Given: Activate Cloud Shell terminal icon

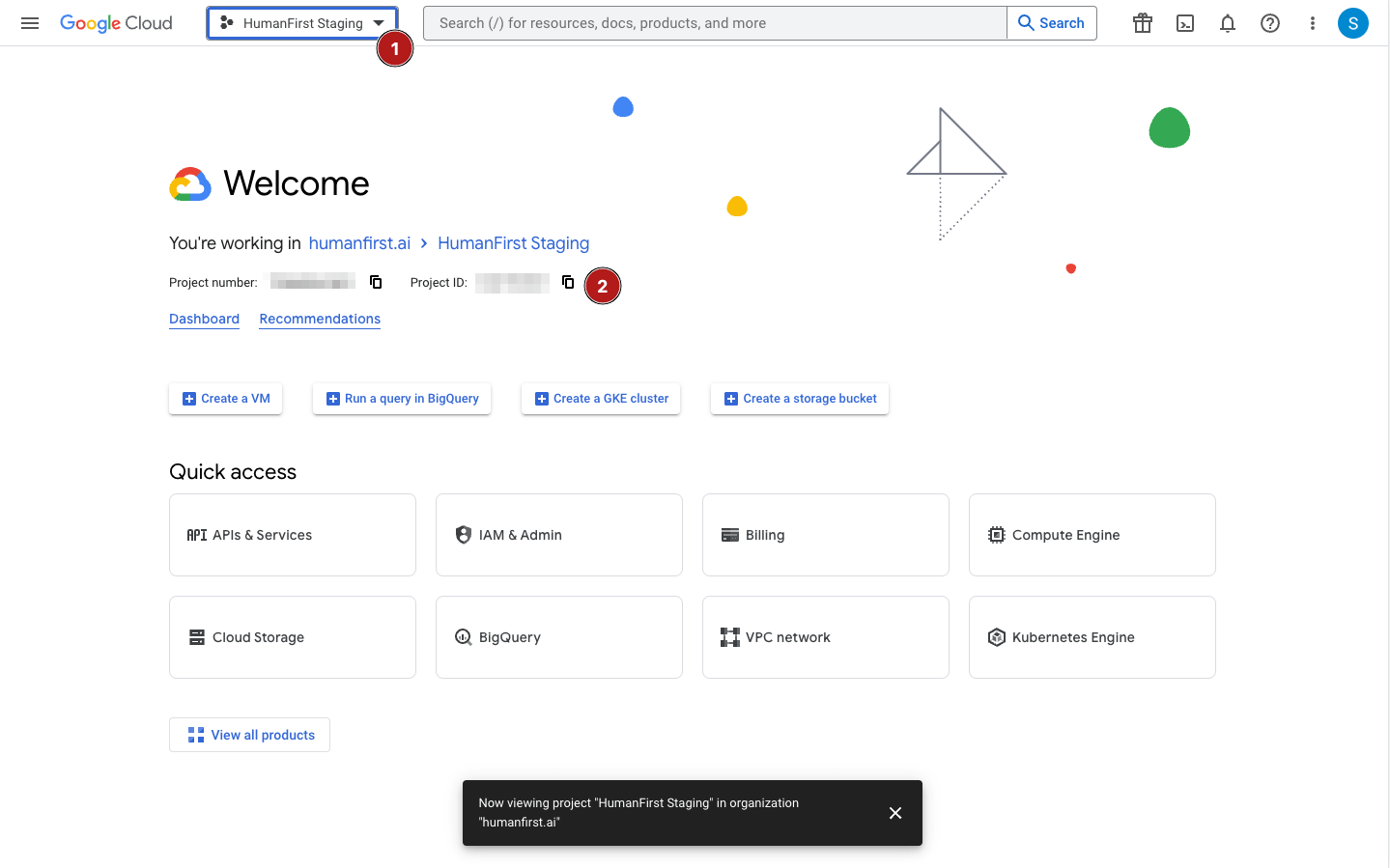Looking at the screenshot, I should (1185, 23).
